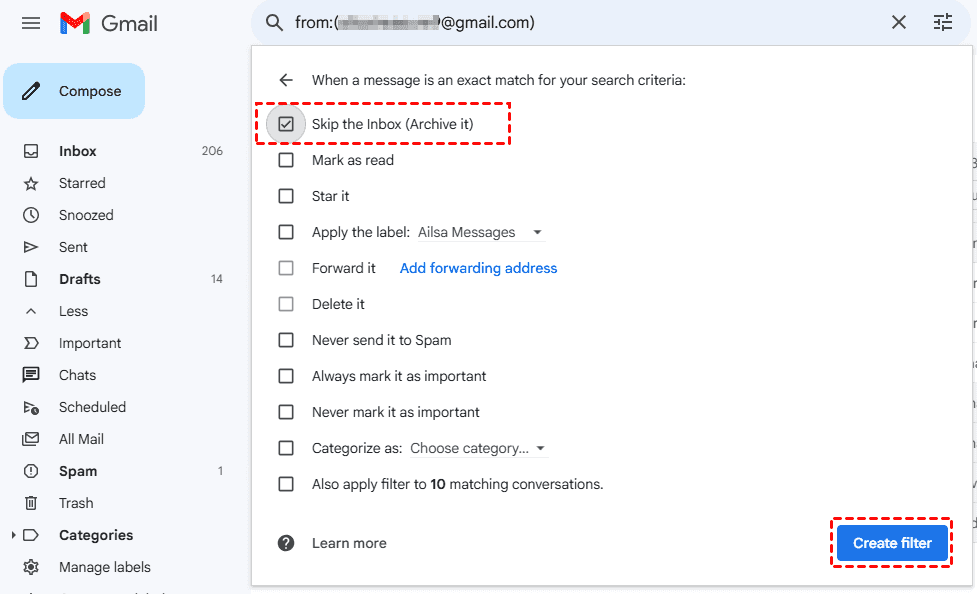The image size is (977, 594).
Task: Open search options slider icon
Action: [943, 22]
